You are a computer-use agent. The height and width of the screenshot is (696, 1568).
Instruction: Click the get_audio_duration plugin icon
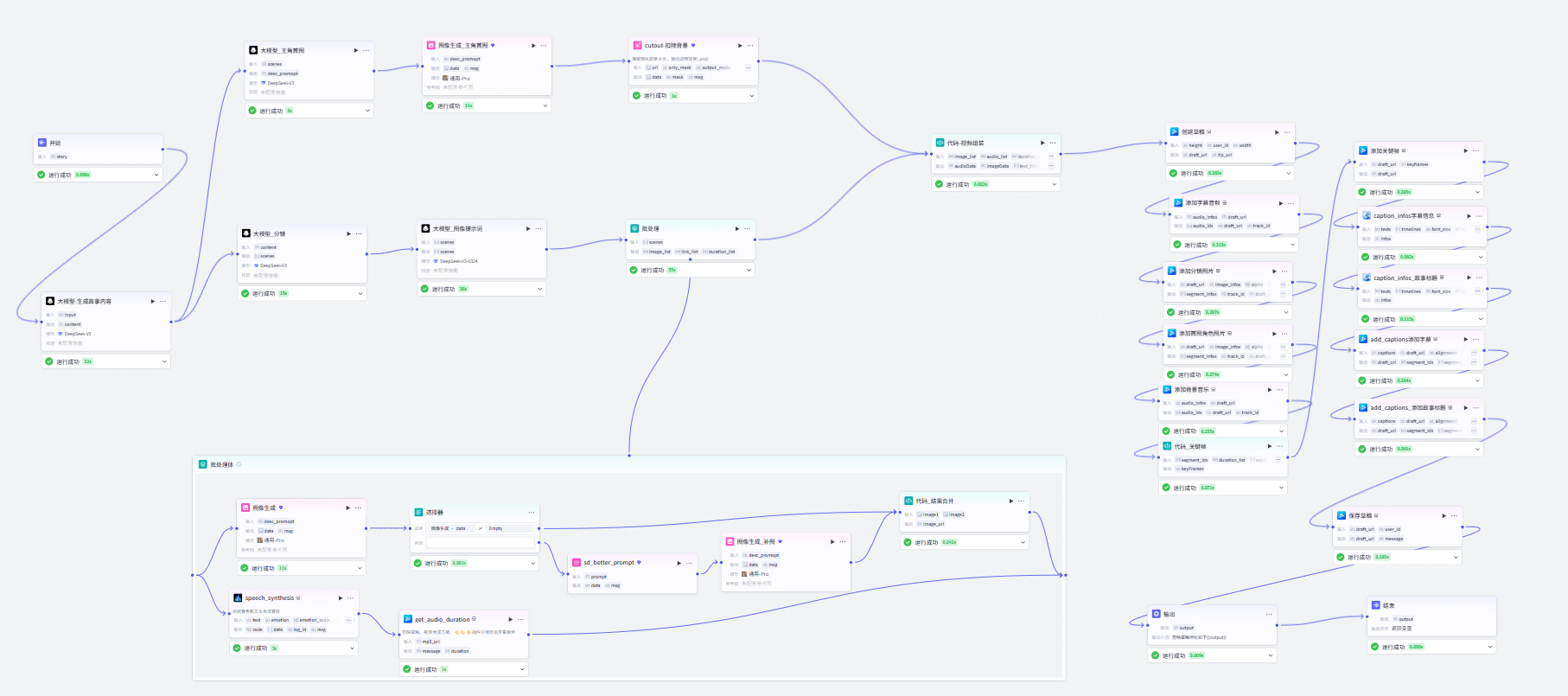408,619
